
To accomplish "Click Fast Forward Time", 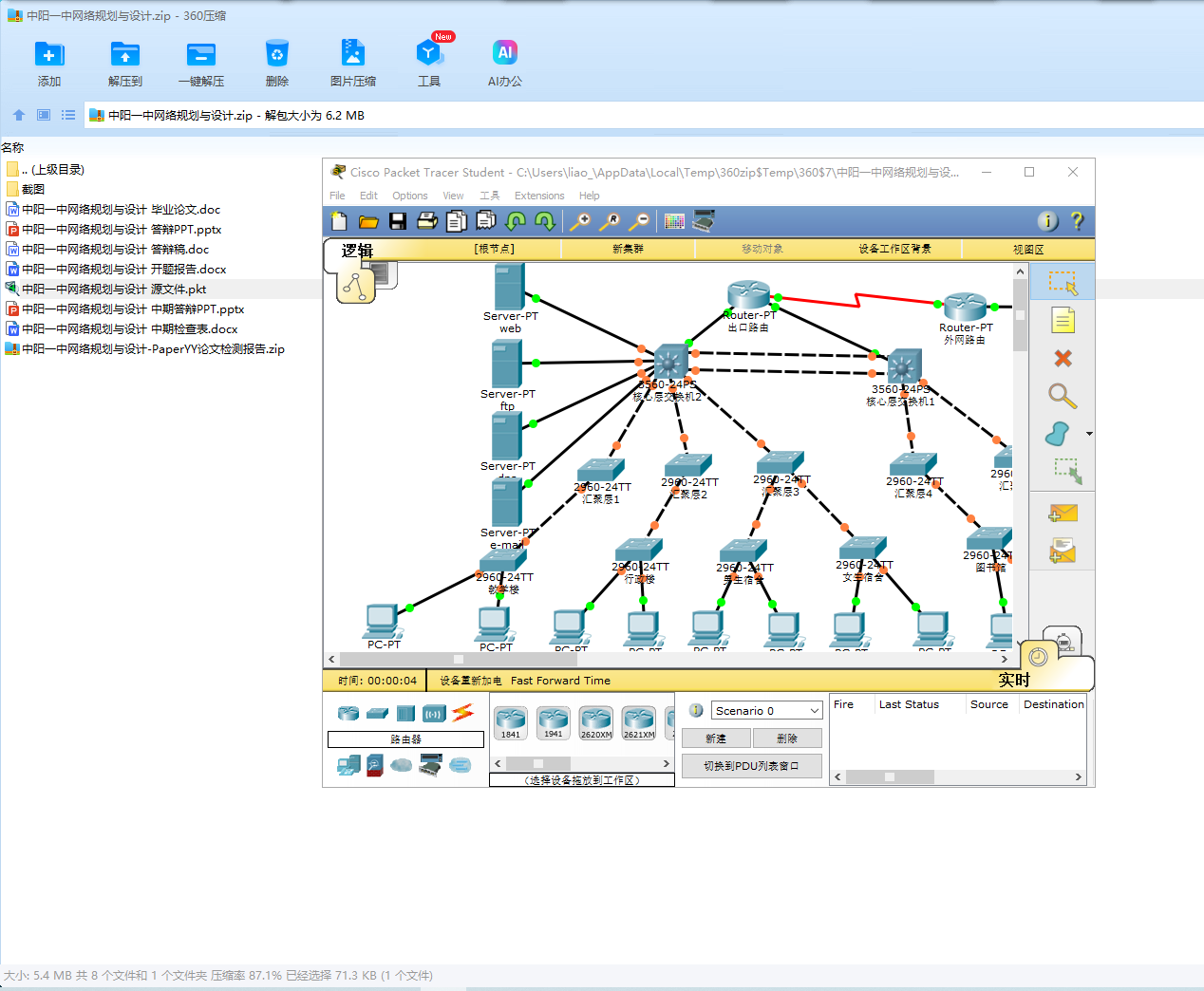I will click(560, 681).
